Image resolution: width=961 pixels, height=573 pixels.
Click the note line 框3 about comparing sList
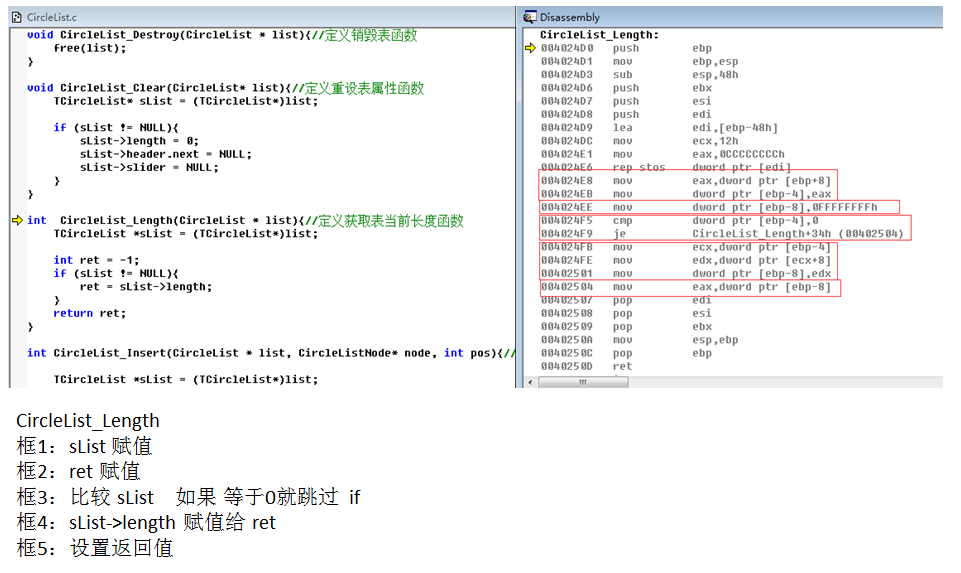point(189,497)
